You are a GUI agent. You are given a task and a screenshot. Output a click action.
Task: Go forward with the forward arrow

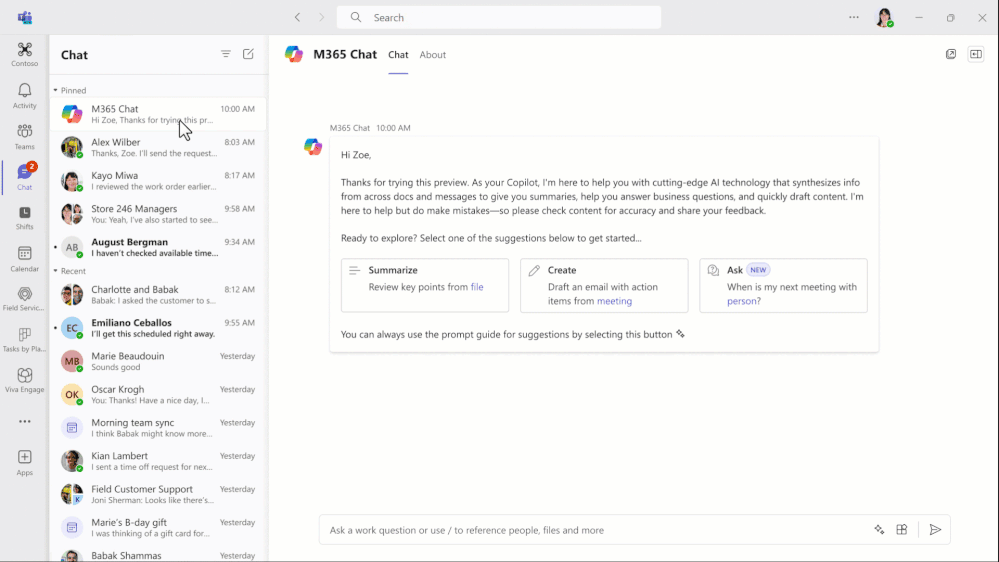click(x=321, y=17)
